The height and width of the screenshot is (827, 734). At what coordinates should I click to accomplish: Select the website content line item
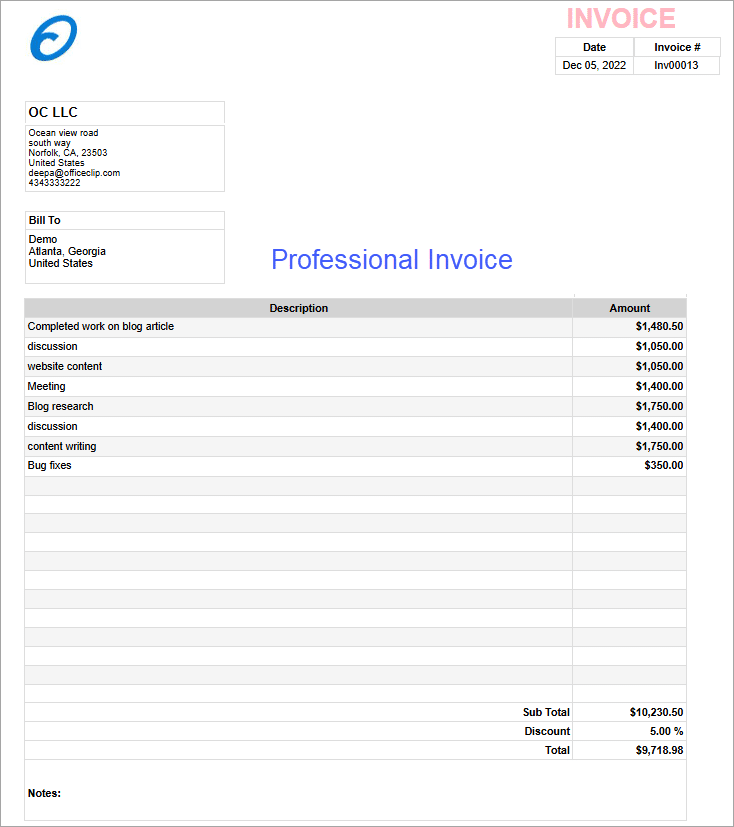tap(65, 366)
